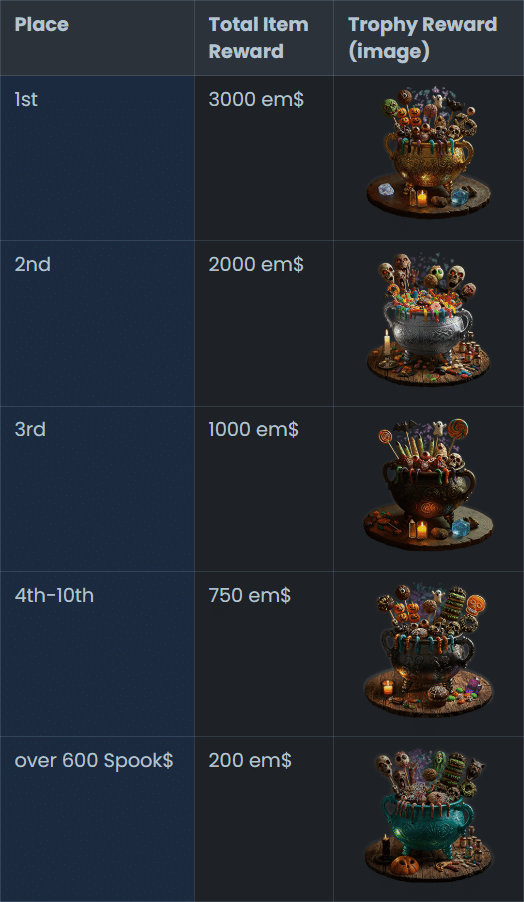Click the bronze cauldron 3rd place trophy
Screen dimensions: 524x902
point(429,483)
